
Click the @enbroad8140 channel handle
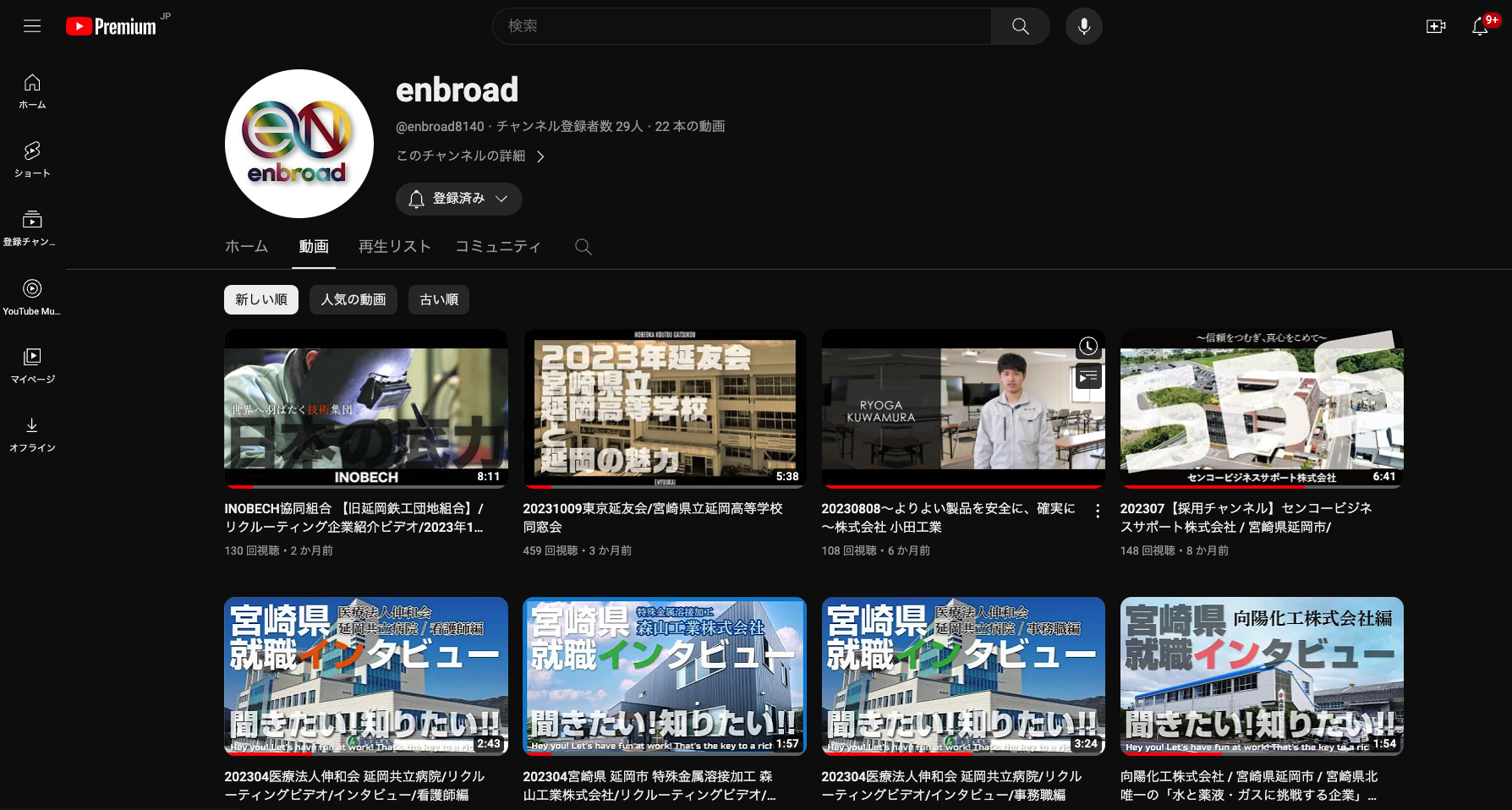tap(440, 127)
